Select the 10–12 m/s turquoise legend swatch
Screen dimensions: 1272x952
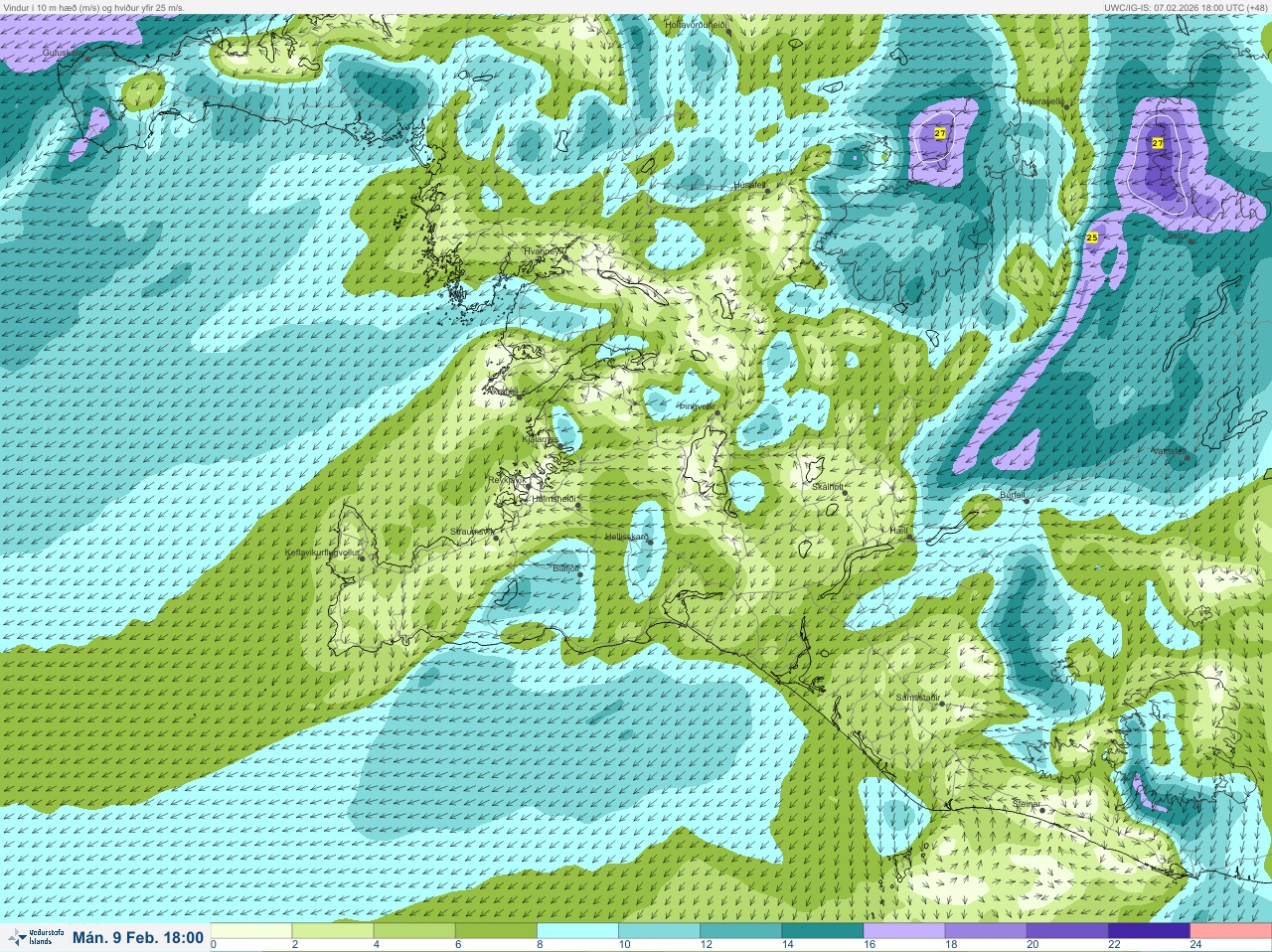(659, 931)
